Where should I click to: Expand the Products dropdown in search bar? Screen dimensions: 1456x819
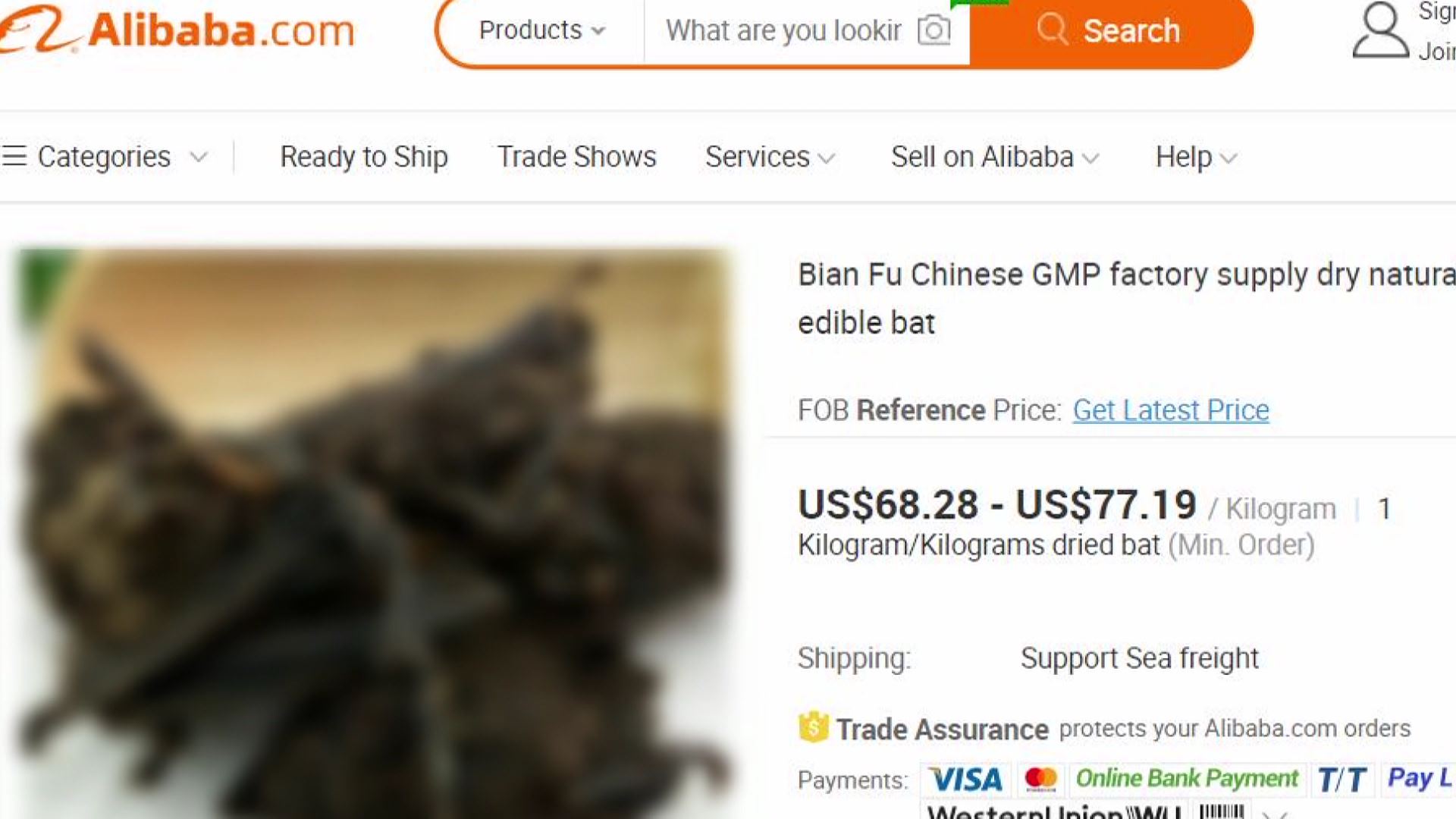542,30
